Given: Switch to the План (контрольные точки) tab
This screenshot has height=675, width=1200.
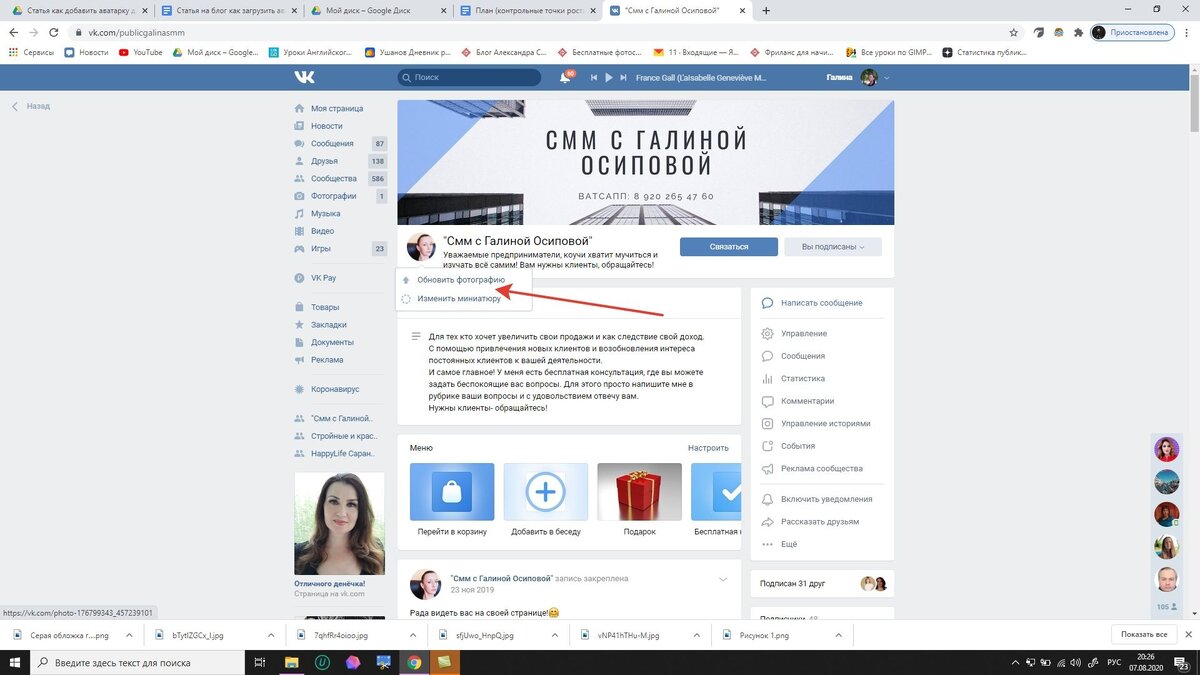Looking at the screenshot, I should 528,11.
